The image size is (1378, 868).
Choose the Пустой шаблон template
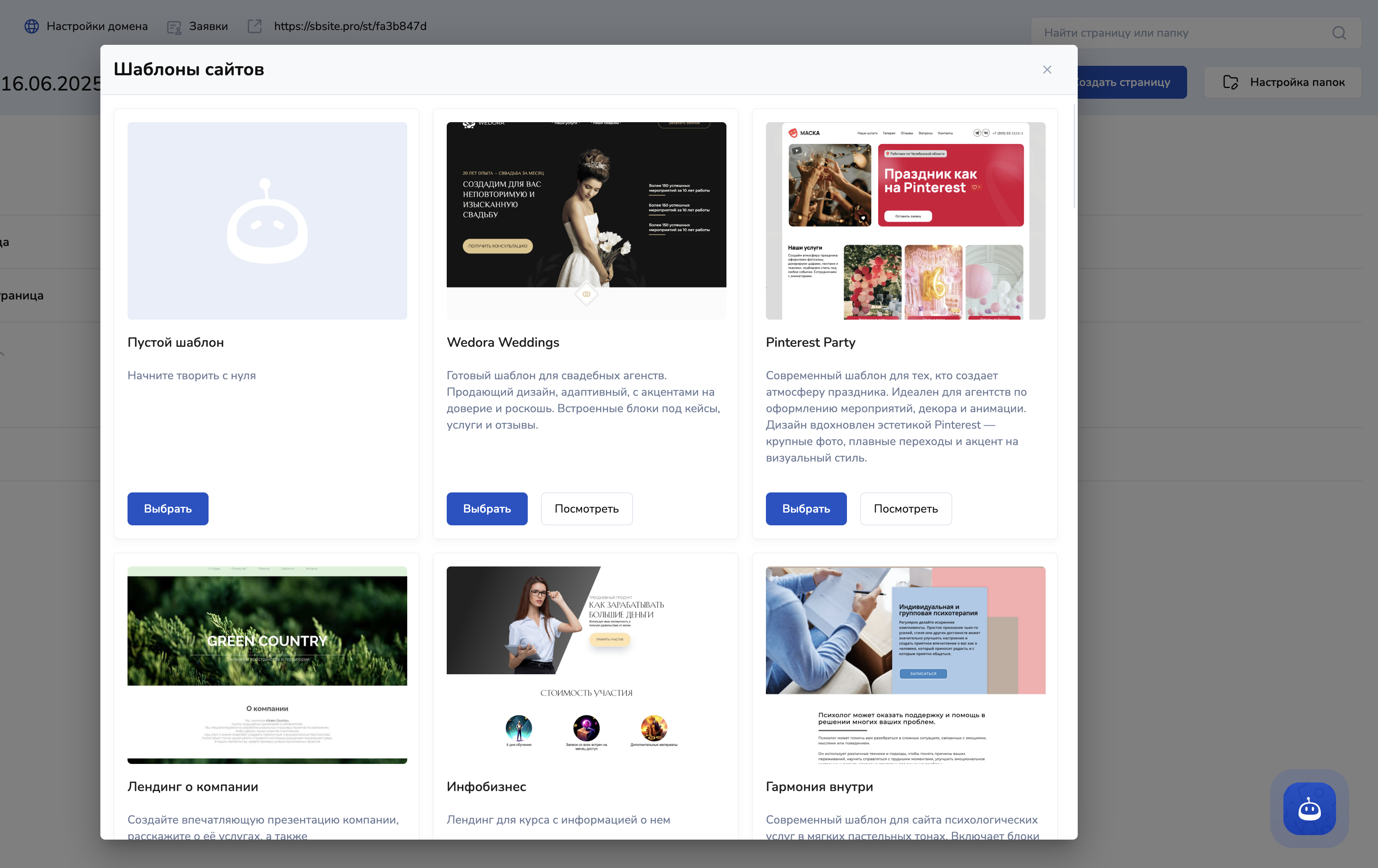168,509
